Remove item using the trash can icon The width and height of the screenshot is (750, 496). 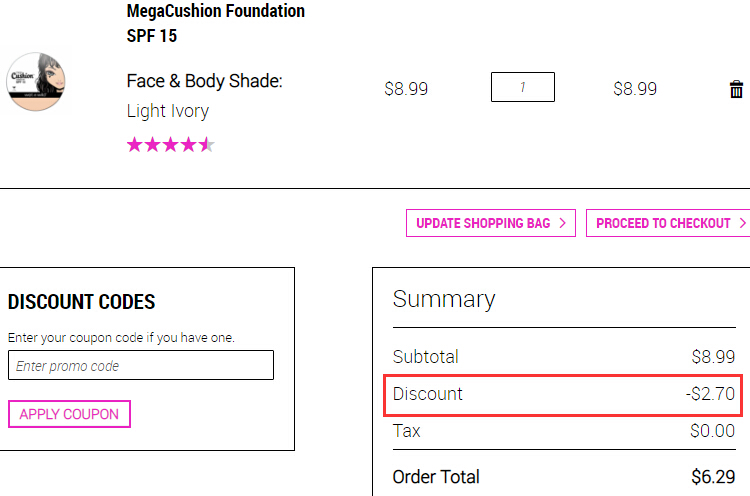click(736, 89)
